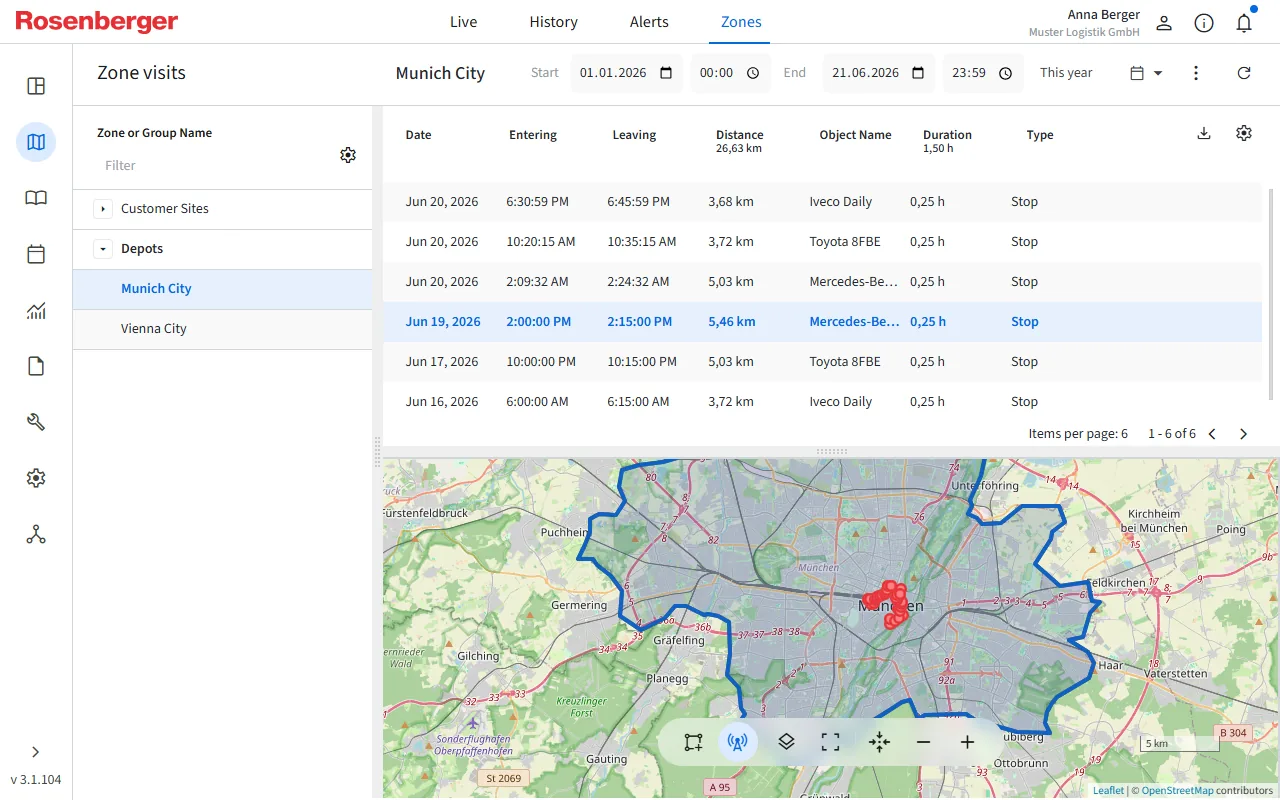Select the Jun 20 2:09:32 AM visit row
1280x800 pixels.
(x=822, y=282)
